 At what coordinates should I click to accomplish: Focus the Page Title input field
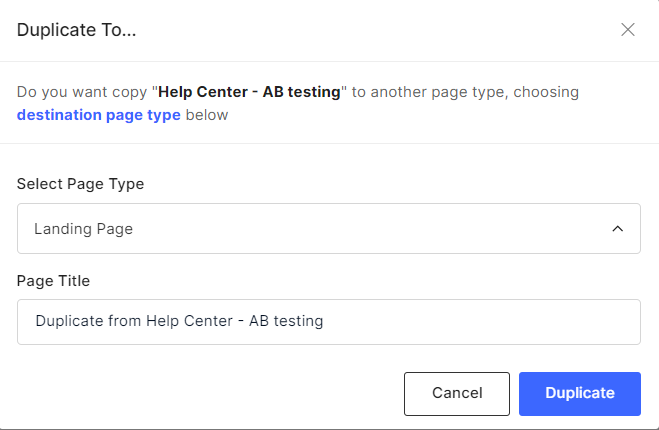(x=328, y=322)
